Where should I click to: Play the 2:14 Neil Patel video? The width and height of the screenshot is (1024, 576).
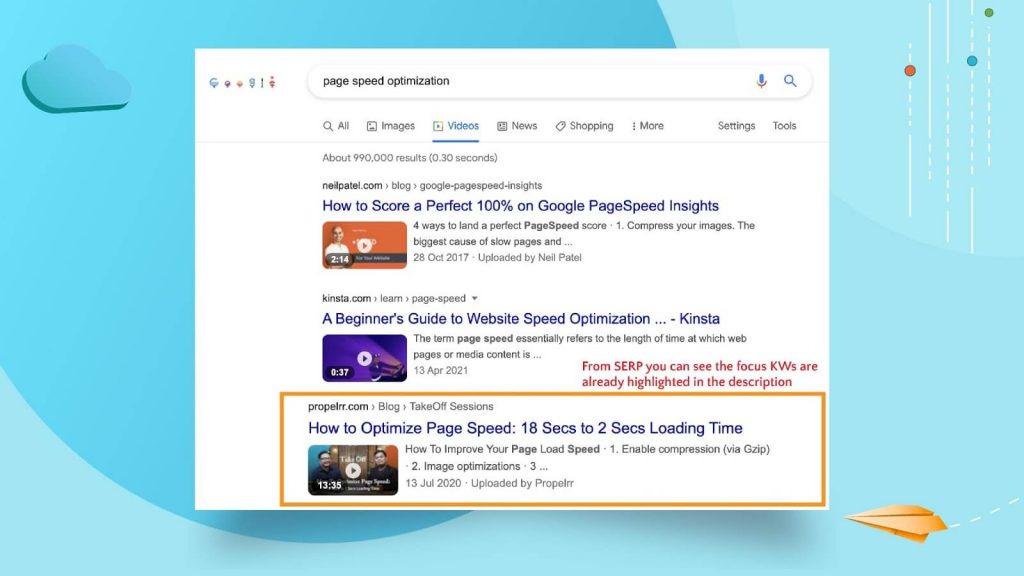[364, 245]
